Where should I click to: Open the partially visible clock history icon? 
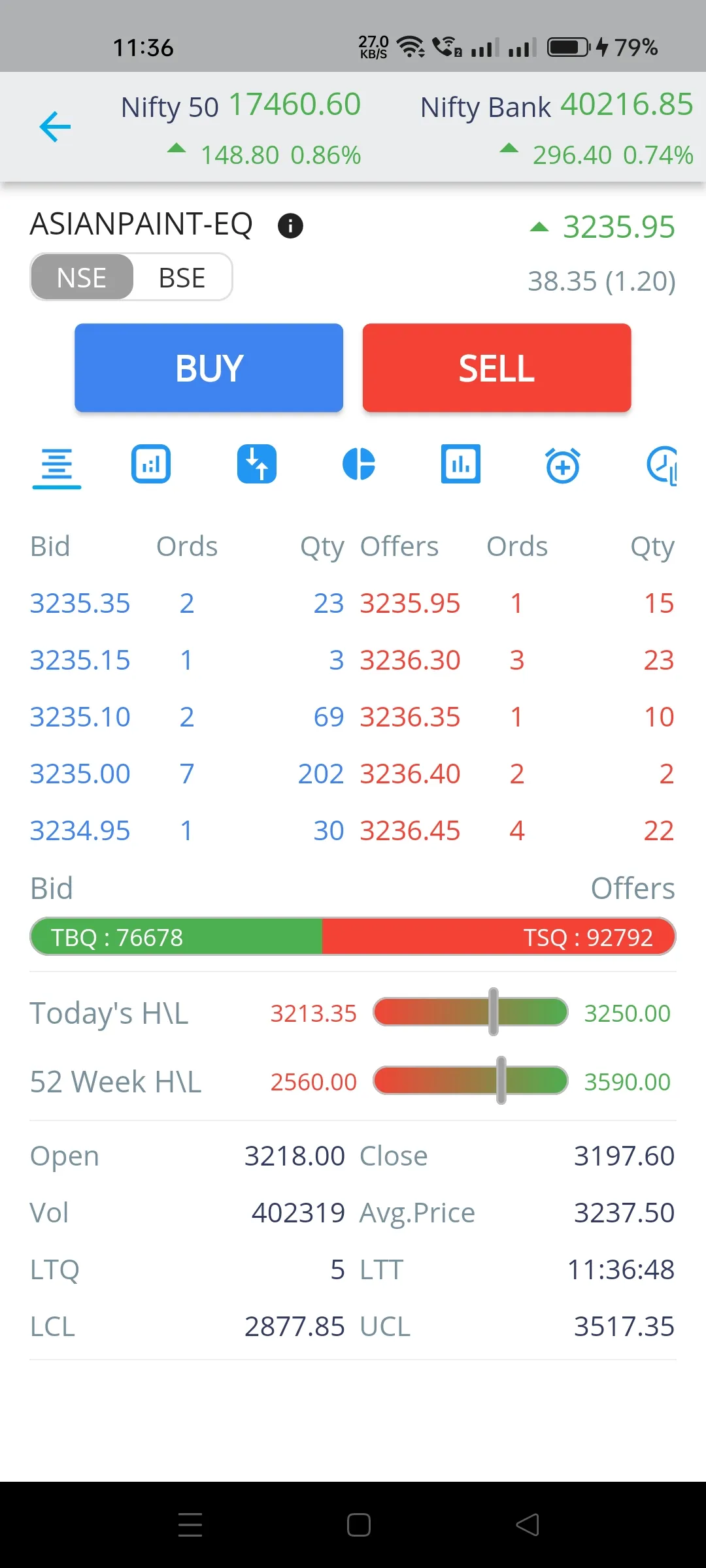coord(662,465)
